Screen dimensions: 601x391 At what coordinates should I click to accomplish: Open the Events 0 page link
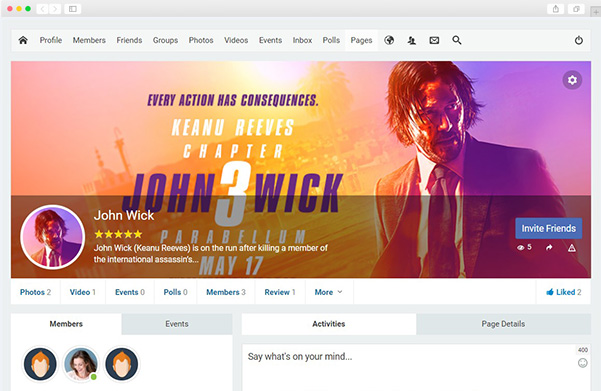pos(130,292)
